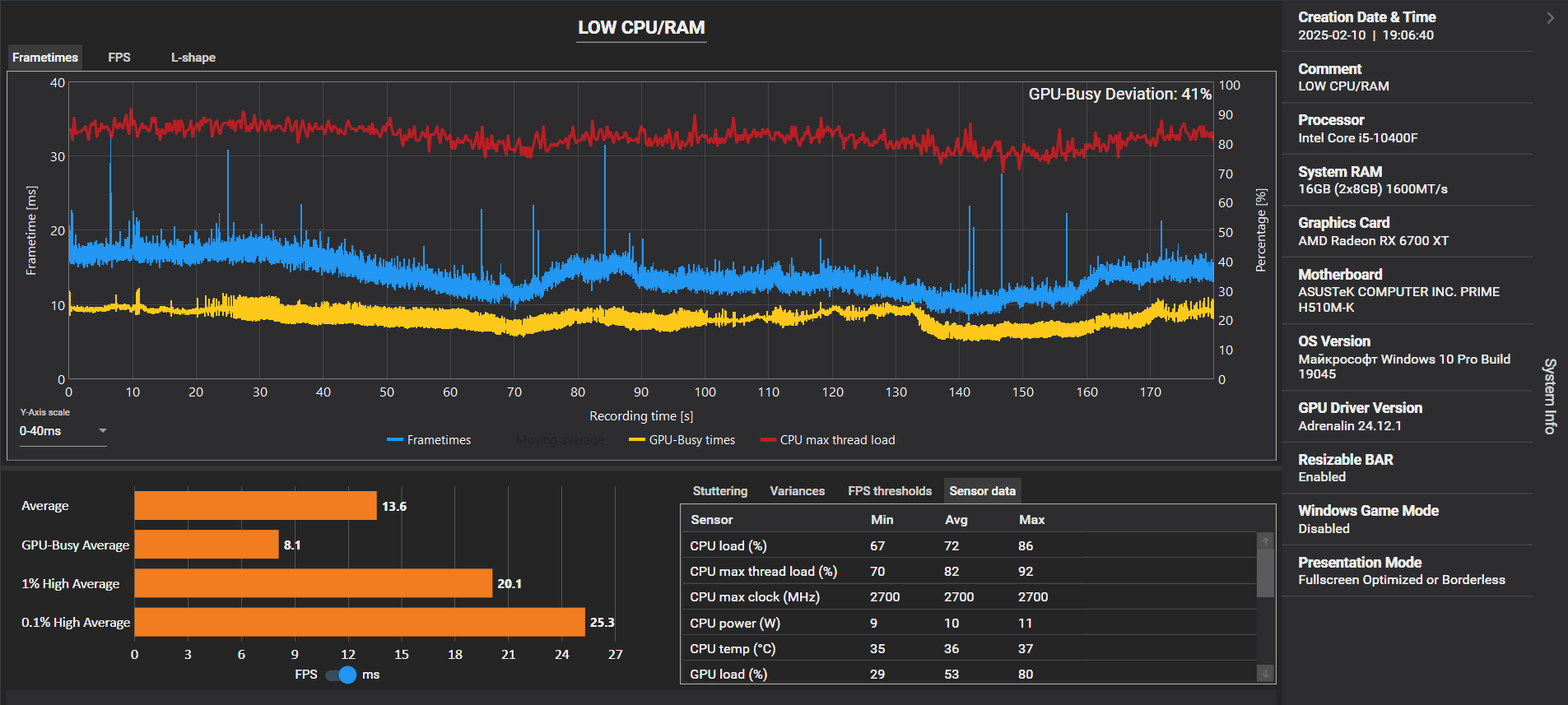Viewport: 1568px width, 705px height.
Task: Toggle GPU-Busy times legend series
Action: click(682, 440)
